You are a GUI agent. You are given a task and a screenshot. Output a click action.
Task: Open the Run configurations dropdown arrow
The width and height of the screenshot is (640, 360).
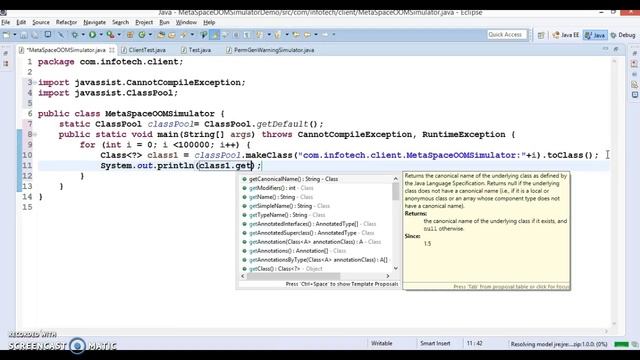(101, 35)
